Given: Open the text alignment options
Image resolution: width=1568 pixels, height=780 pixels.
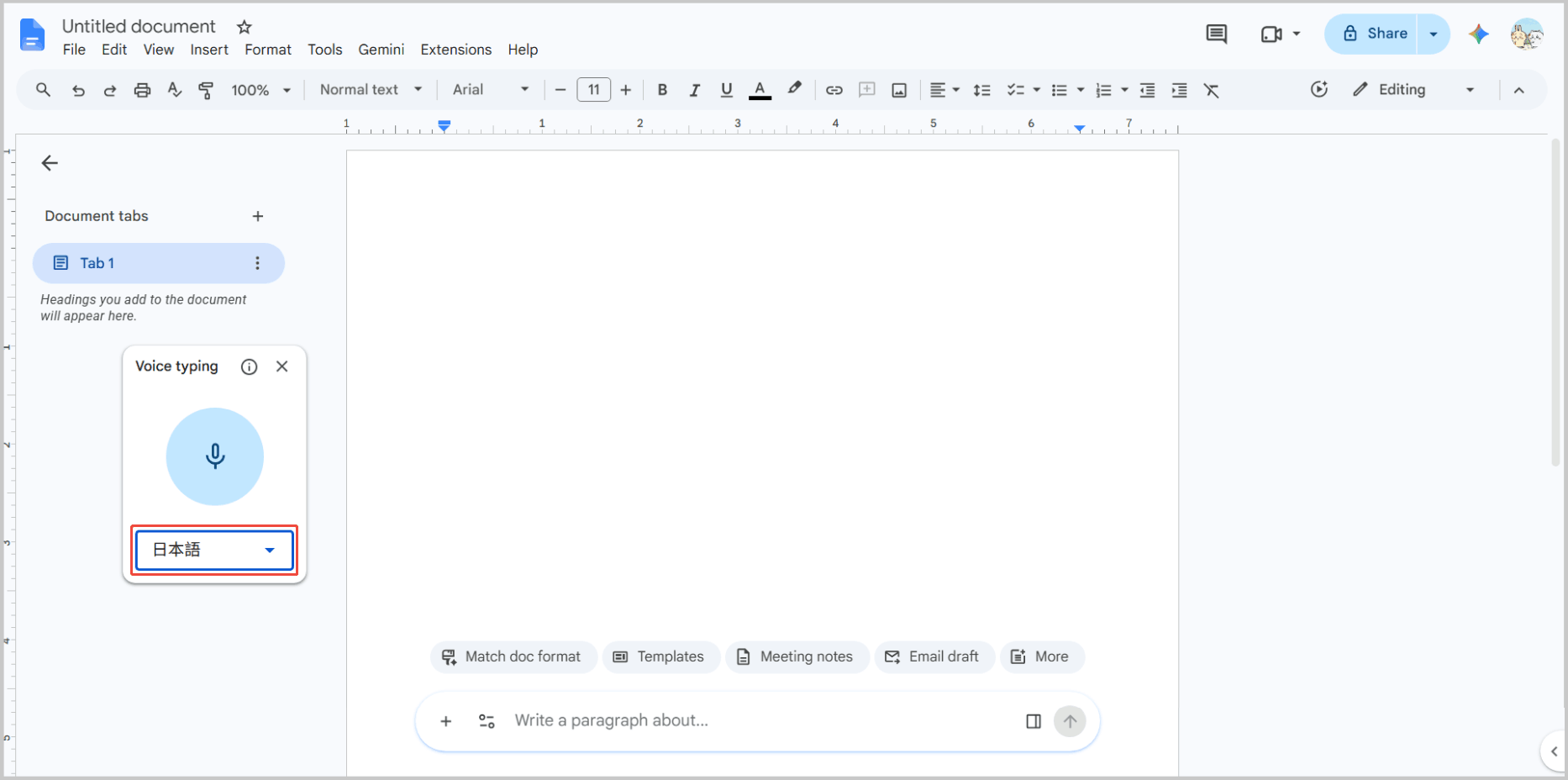Looking at the screenshot, I should [x=944, y=90].
